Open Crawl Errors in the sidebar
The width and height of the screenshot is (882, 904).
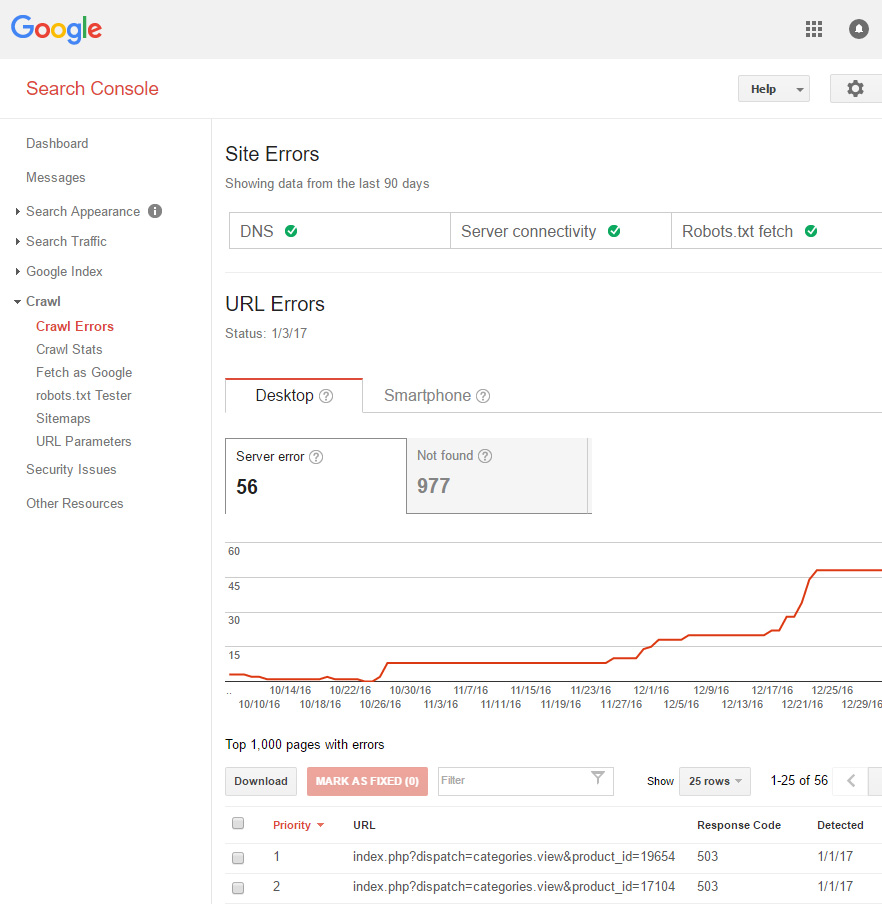pos(75,326)
